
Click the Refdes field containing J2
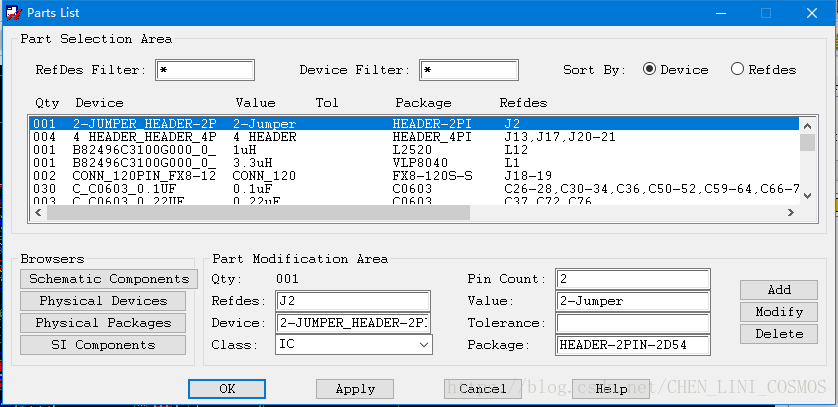[x=353, y=301]
